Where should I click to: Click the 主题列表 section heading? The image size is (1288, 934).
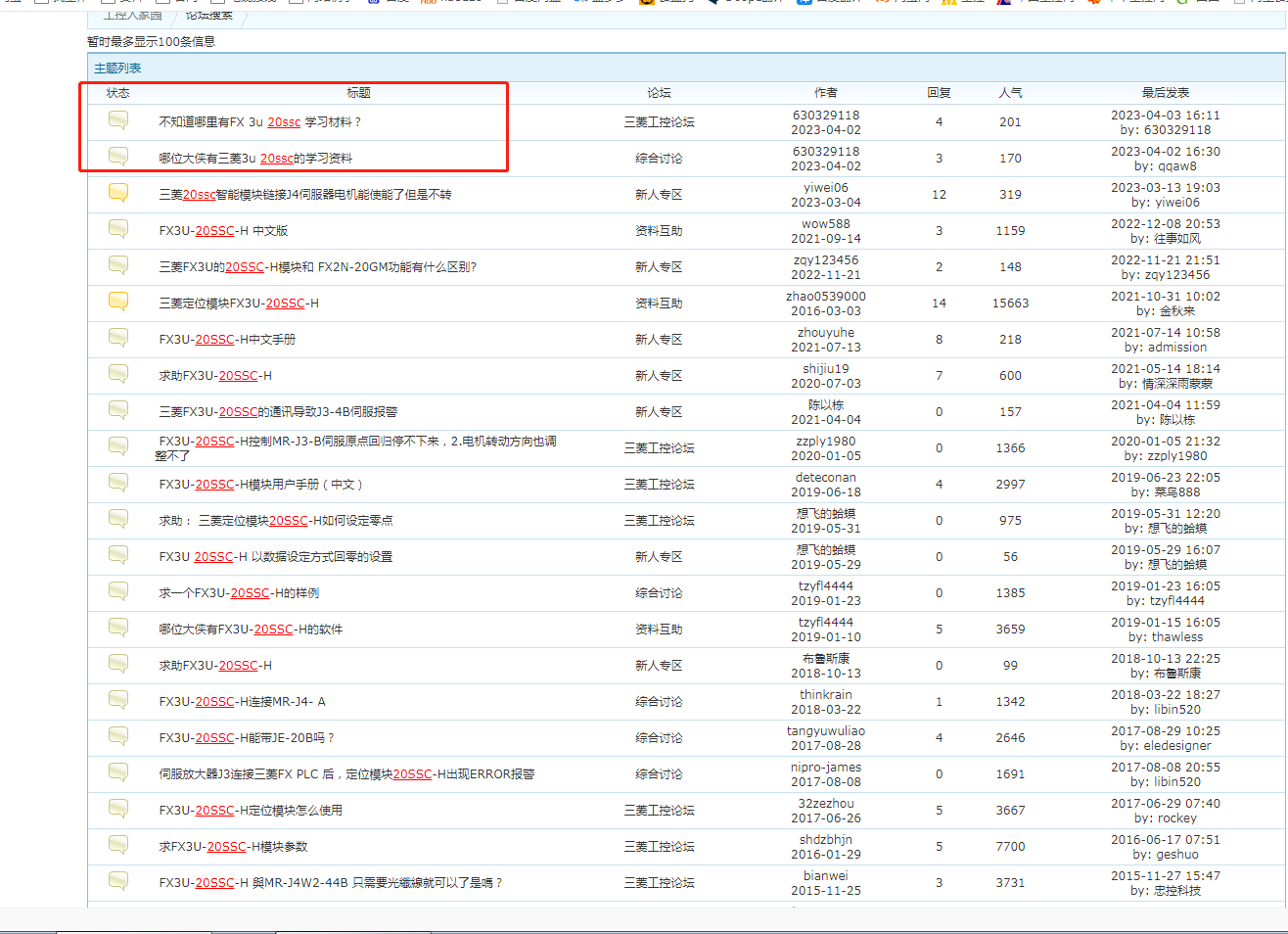(x=117, y=69)
